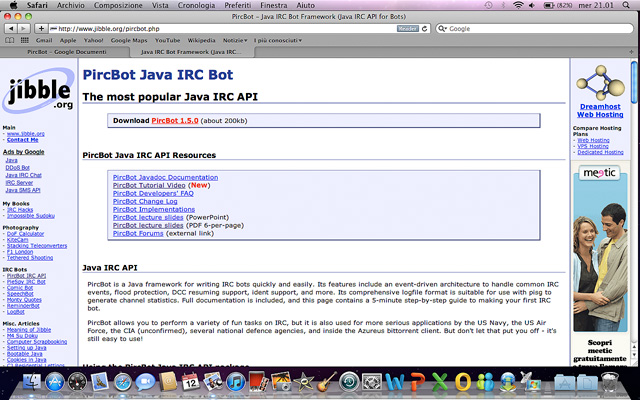This screenshot has height=400, width=640.
Task: Open the Google Maps bookmark
Action: click(129, 40)
